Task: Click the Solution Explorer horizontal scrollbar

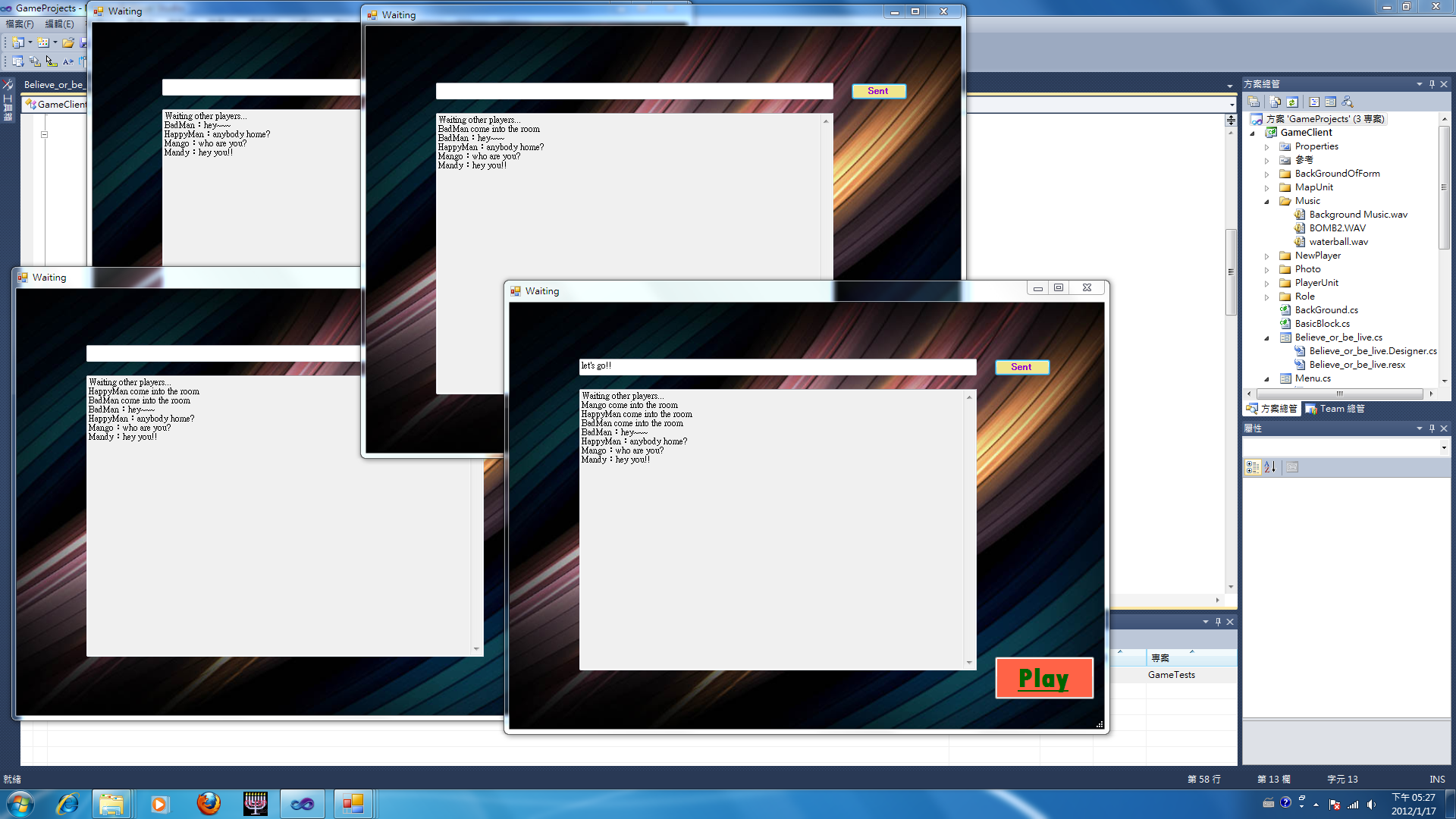Action: [x=1339, y=394]
